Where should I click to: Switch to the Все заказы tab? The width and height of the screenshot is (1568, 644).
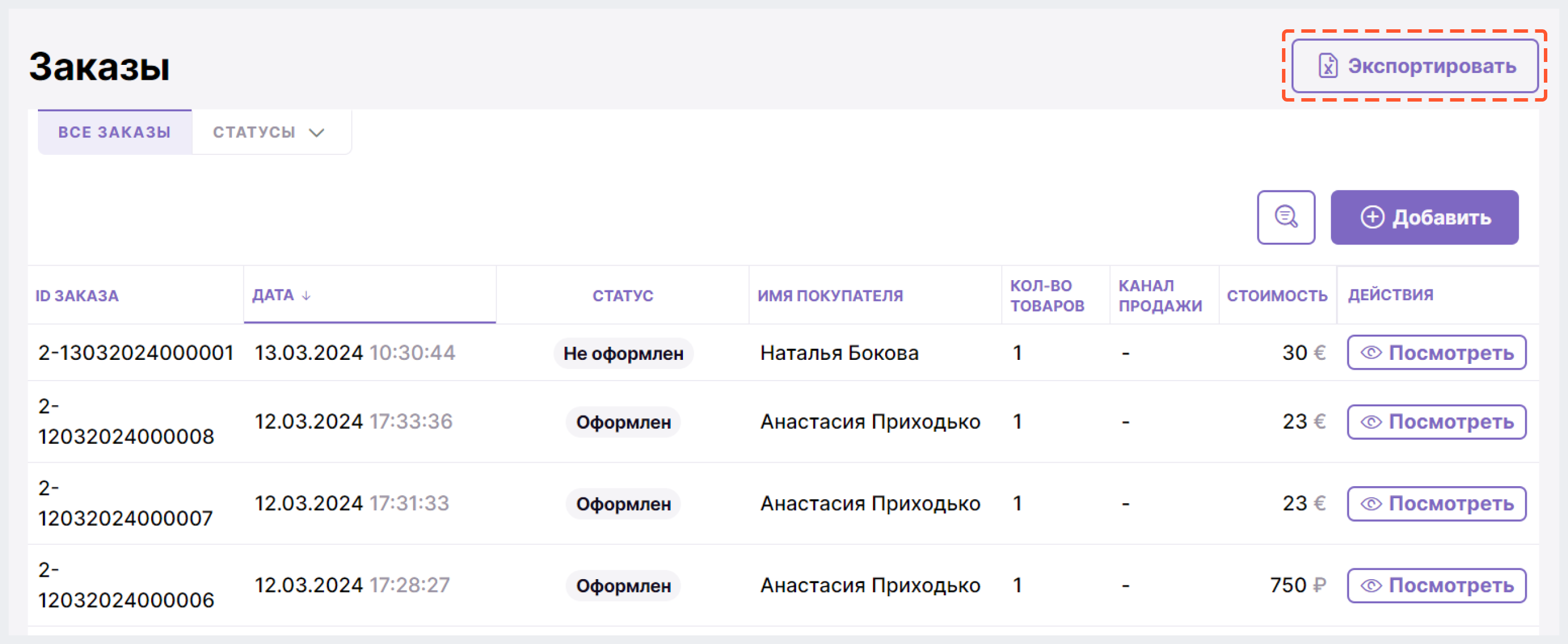[114, 132]
